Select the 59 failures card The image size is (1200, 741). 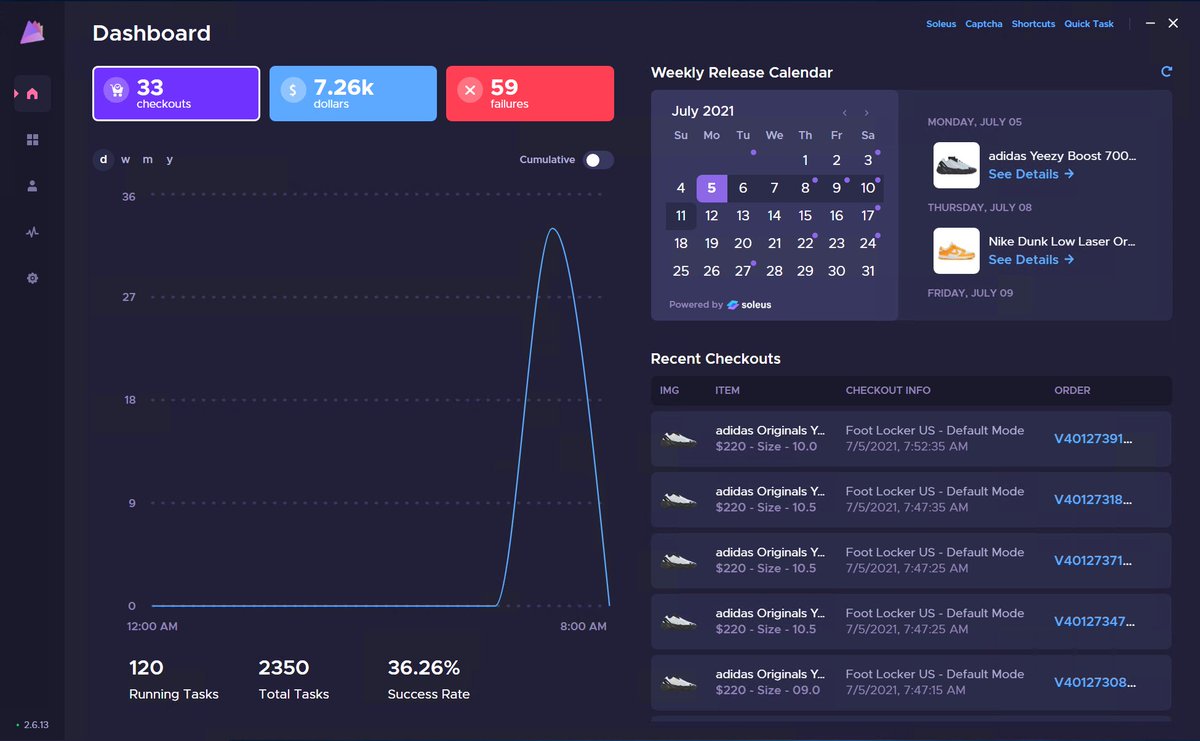click(x=530, y=93)
